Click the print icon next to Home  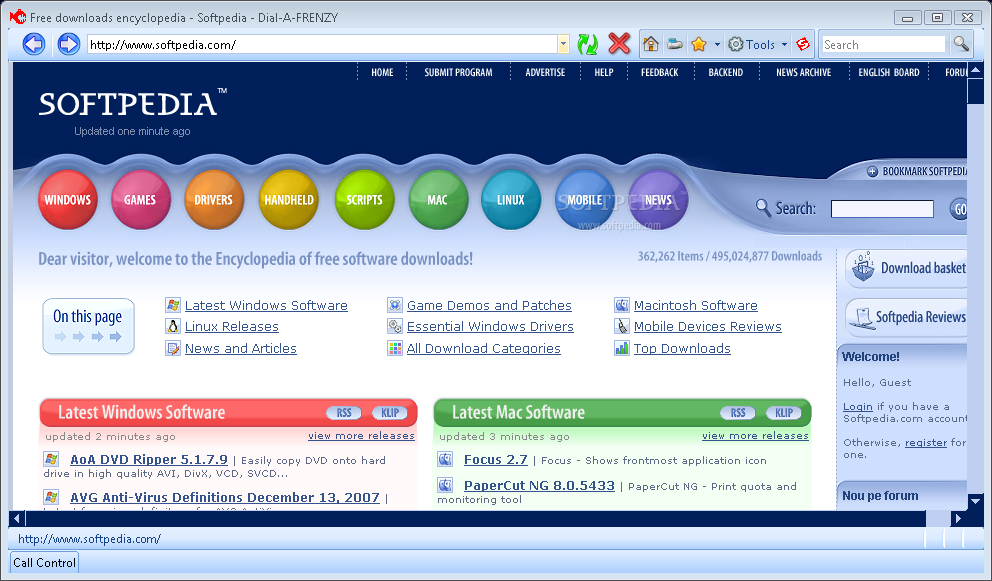[x=675, y=44]
